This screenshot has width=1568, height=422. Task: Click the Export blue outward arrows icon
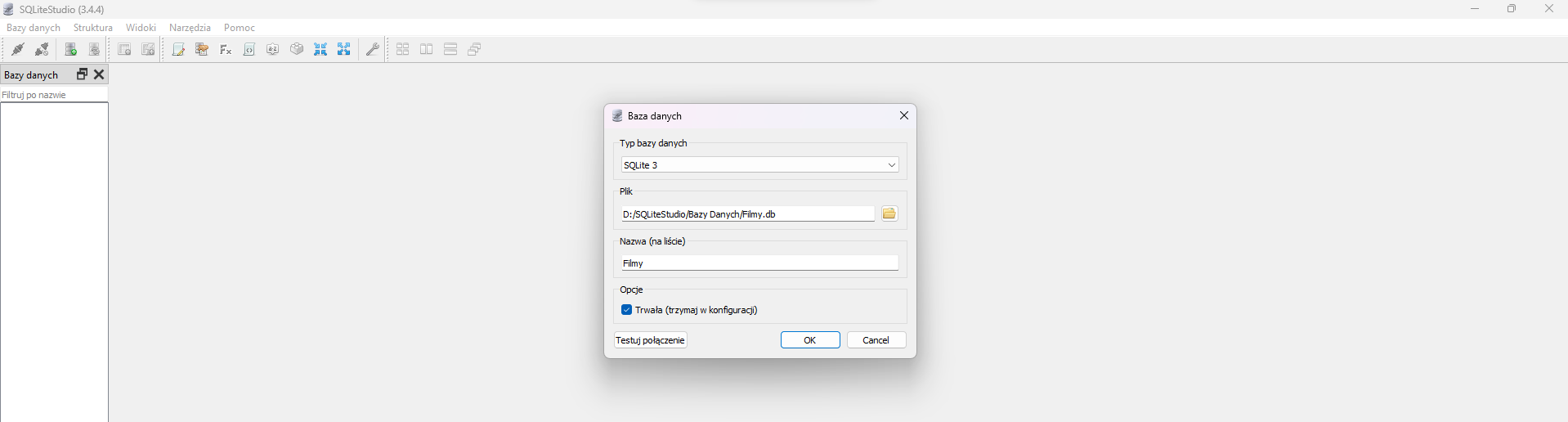344,50
